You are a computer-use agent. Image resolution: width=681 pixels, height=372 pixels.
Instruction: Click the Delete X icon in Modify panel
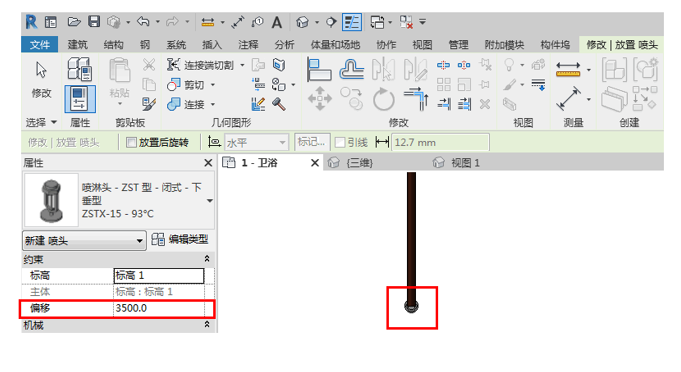click(485, 104)
